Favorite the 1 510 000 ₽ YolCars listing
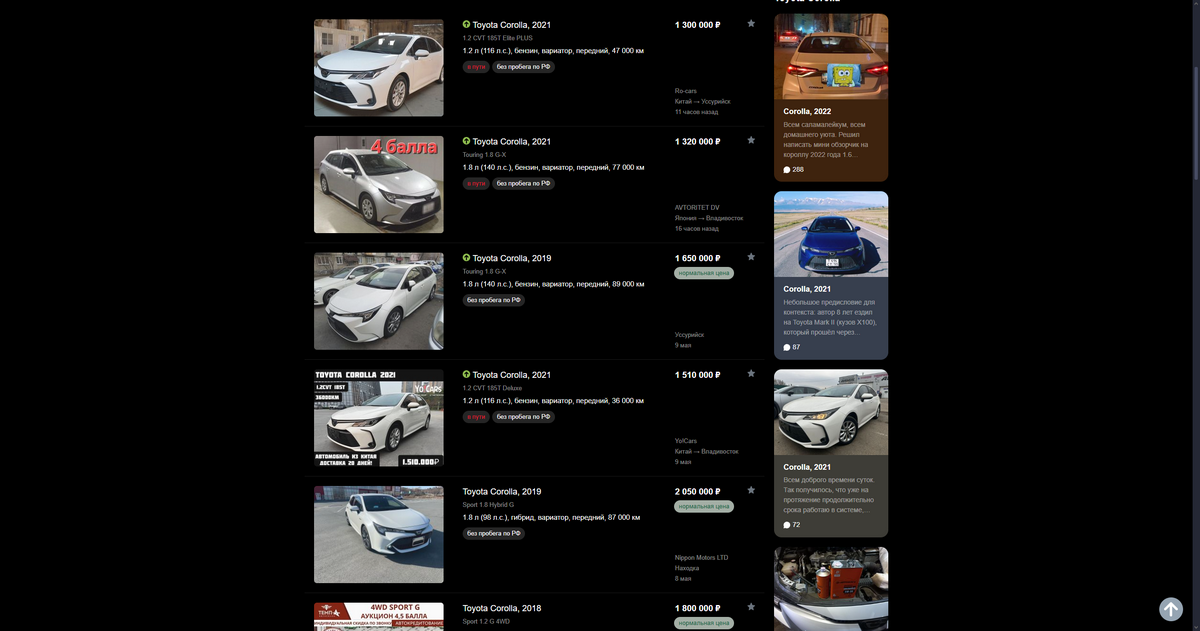Screen dimensions: 1200x631 [x=751, y=374]
